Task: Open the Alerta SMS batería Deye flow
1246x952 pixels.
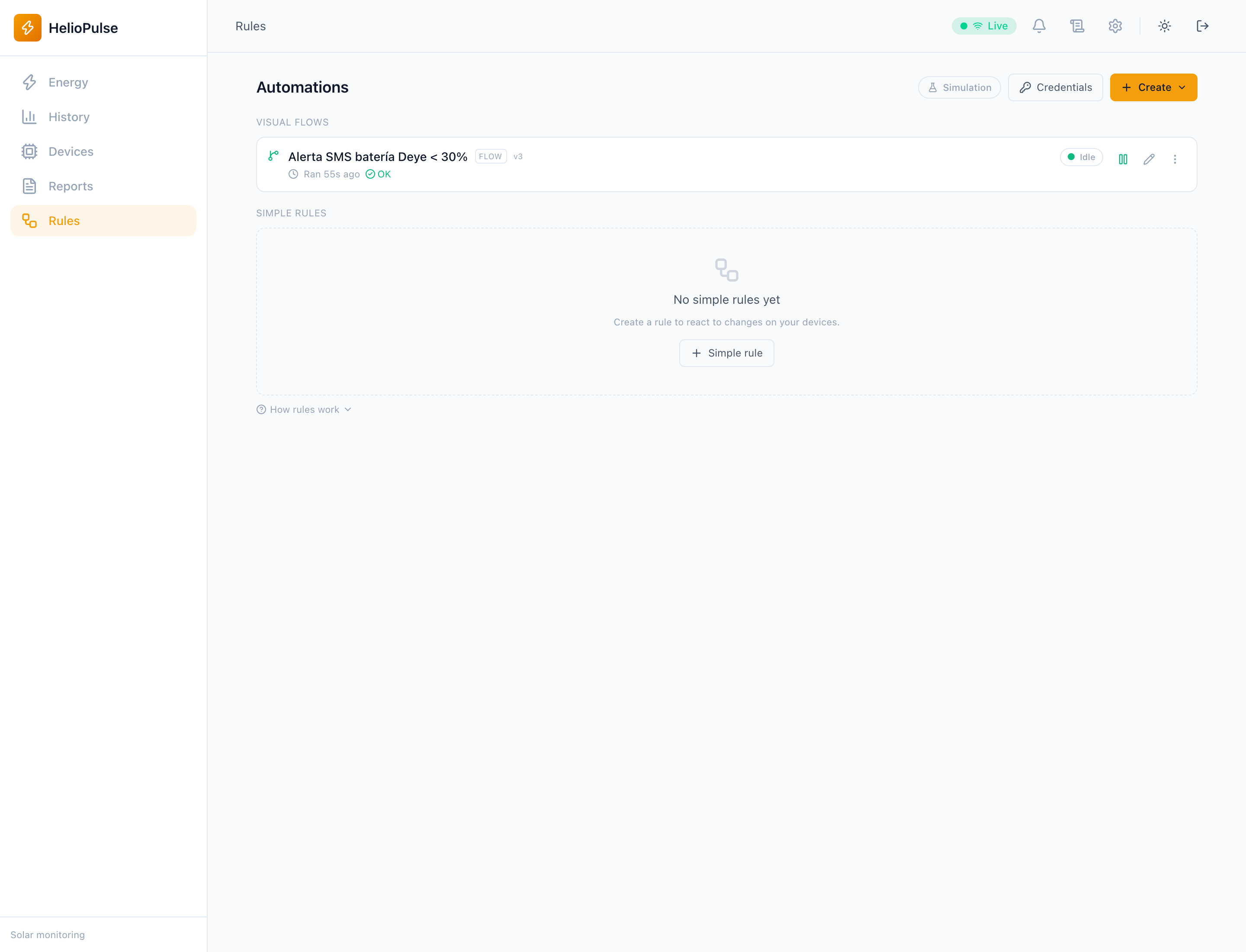Action: pos(377,156)
